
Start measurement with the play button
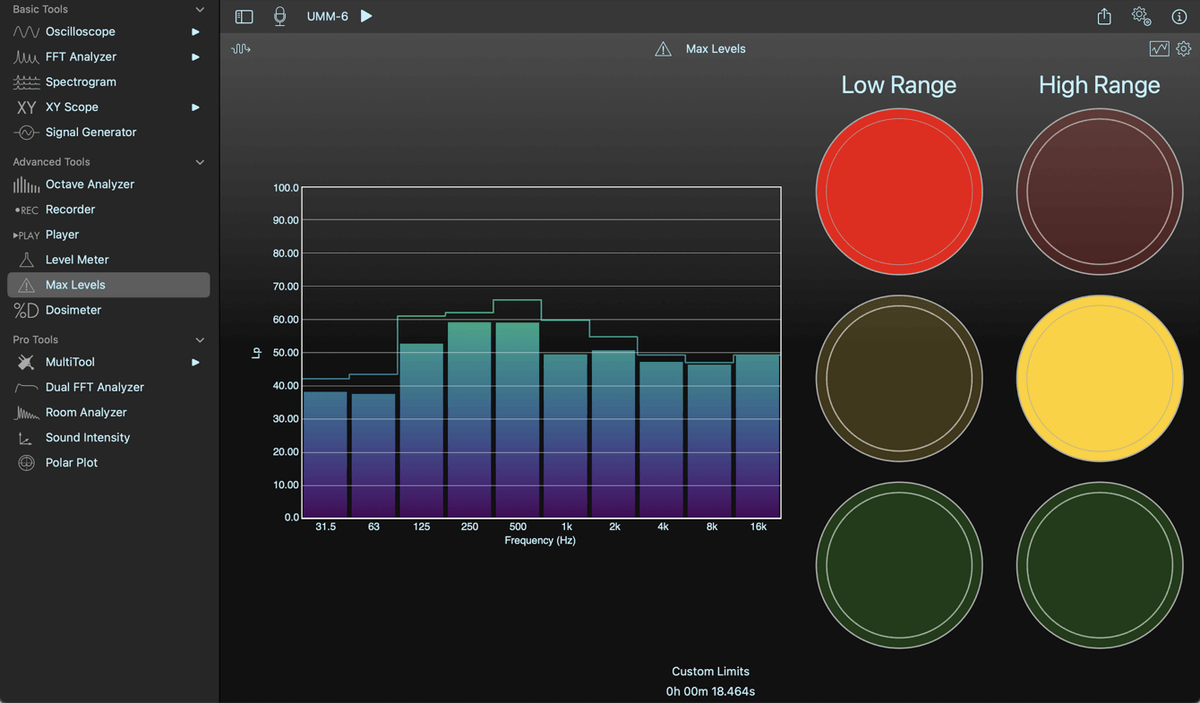[367, 16]
